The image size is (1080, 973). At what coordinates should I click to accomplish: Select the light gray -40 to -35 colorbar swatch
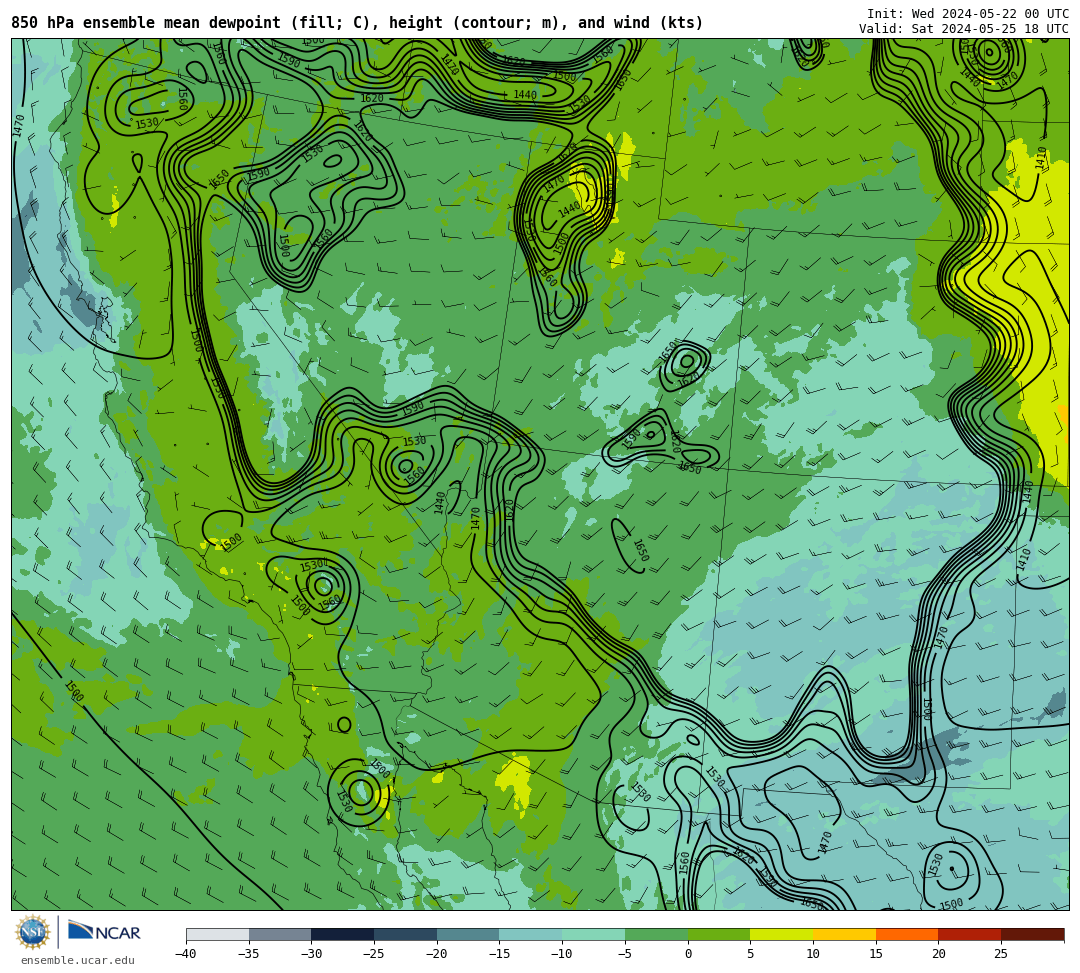click(218, 934)
